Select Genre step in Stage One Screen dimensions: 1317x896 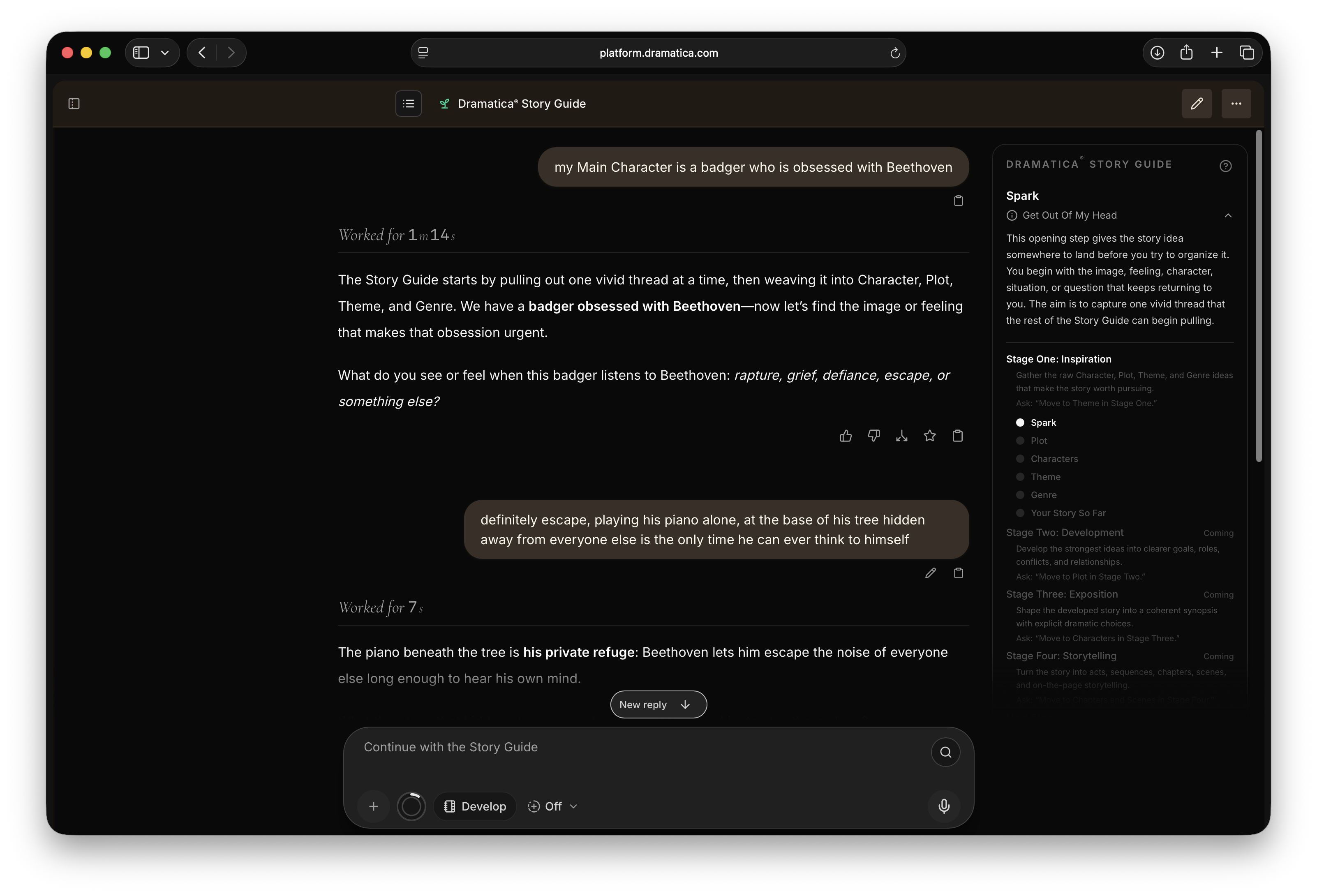tap(1037, 495)
